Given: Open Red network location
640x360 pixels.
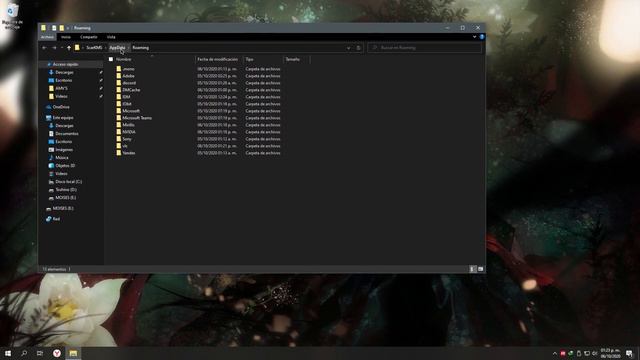Looking at the screenshot, I should (56, 219).
